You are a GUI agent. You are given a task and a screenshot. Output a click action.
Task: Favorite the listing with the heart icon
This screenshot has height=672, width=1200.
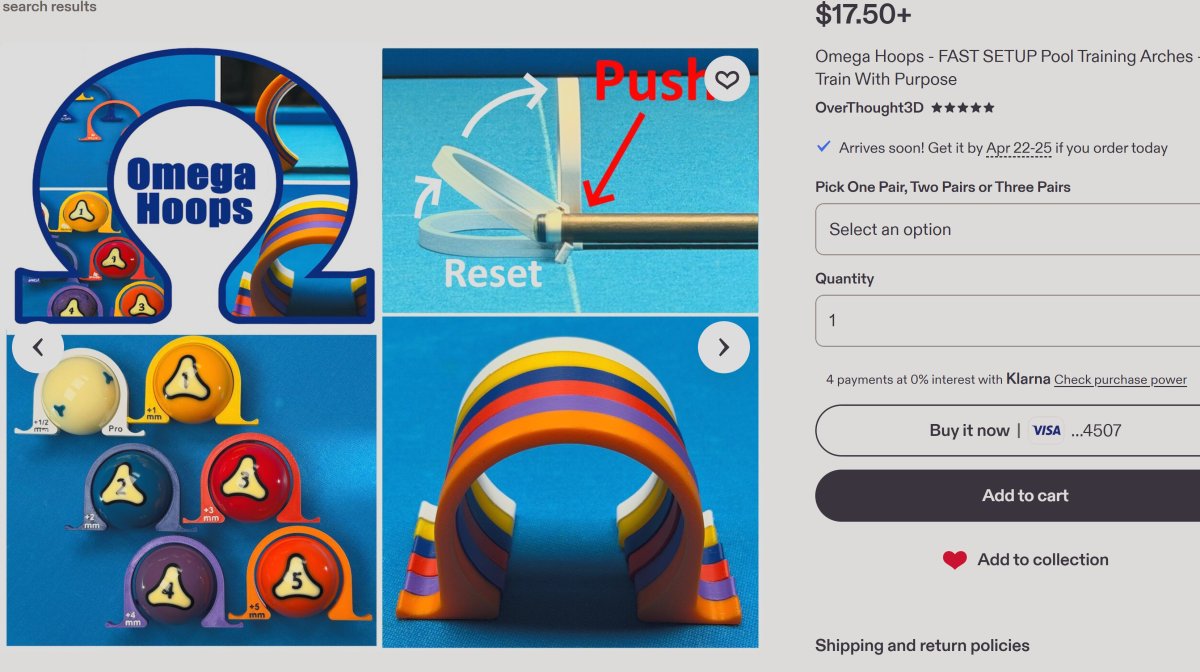coord(727,79)
